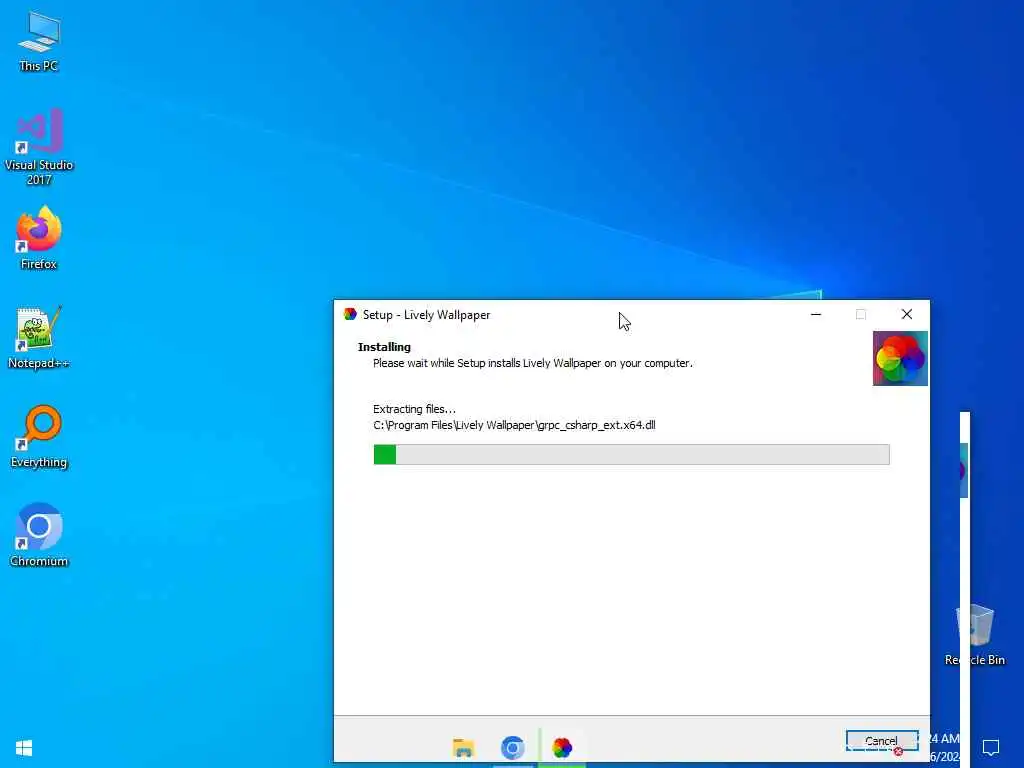
Task: Click the 'Extracting files...' status text
Action: 414,409
